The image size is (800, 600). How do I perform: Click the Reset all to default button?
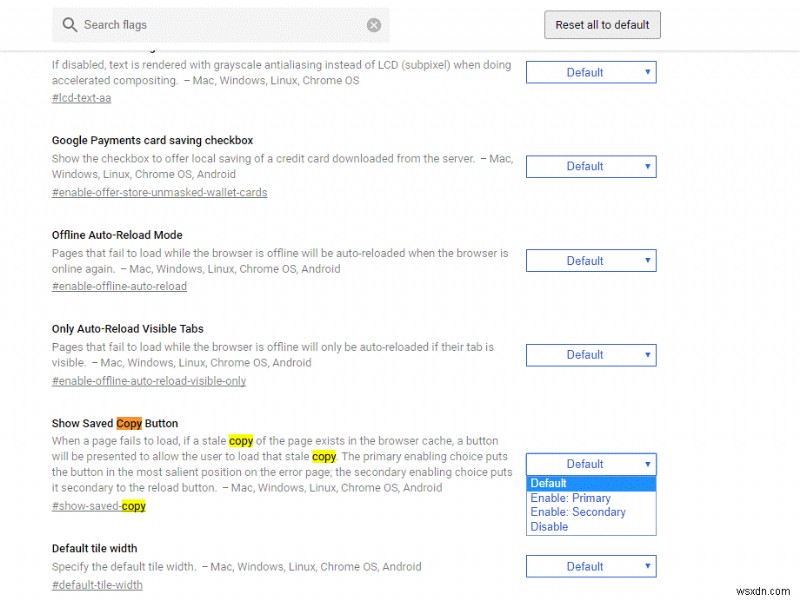tap(602, 24)
